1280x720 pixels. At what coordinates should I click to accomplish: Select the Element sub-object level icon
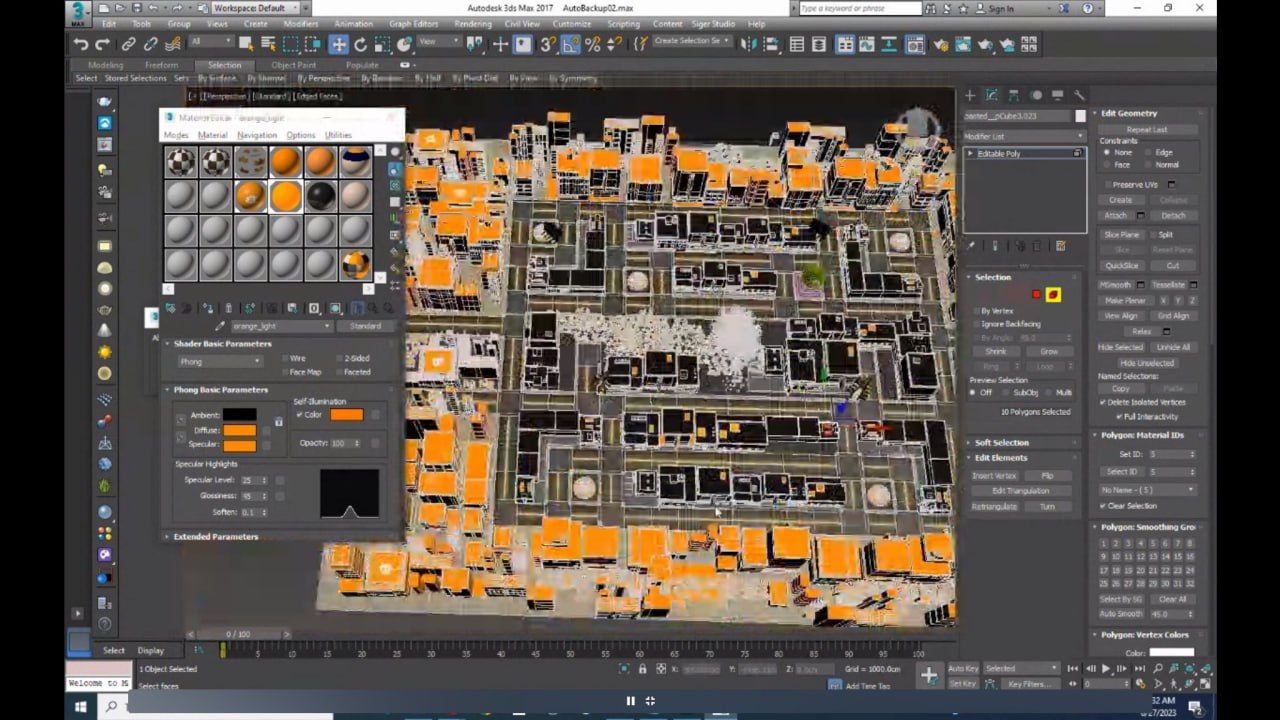coord(1053,294)
